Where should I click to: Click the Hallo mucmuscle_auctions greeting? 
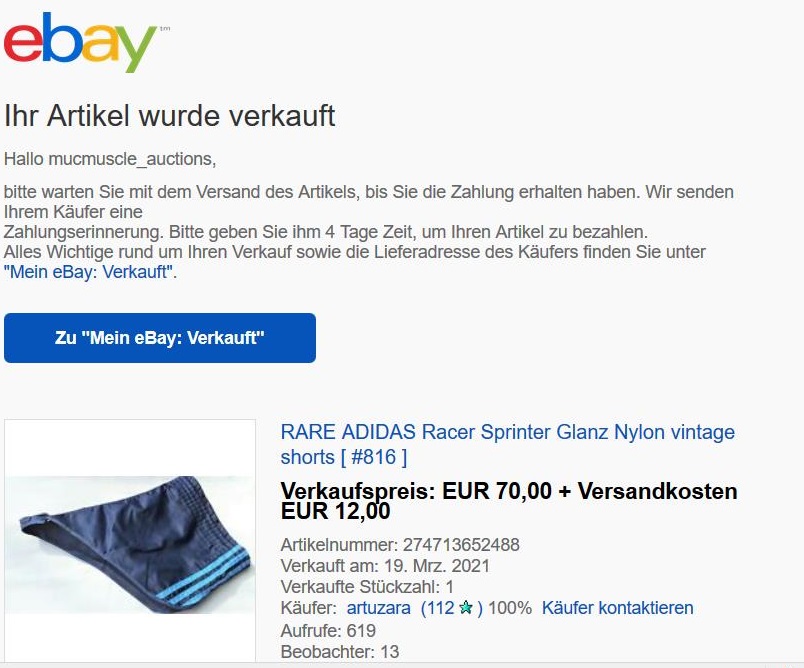tap(110, 159)
